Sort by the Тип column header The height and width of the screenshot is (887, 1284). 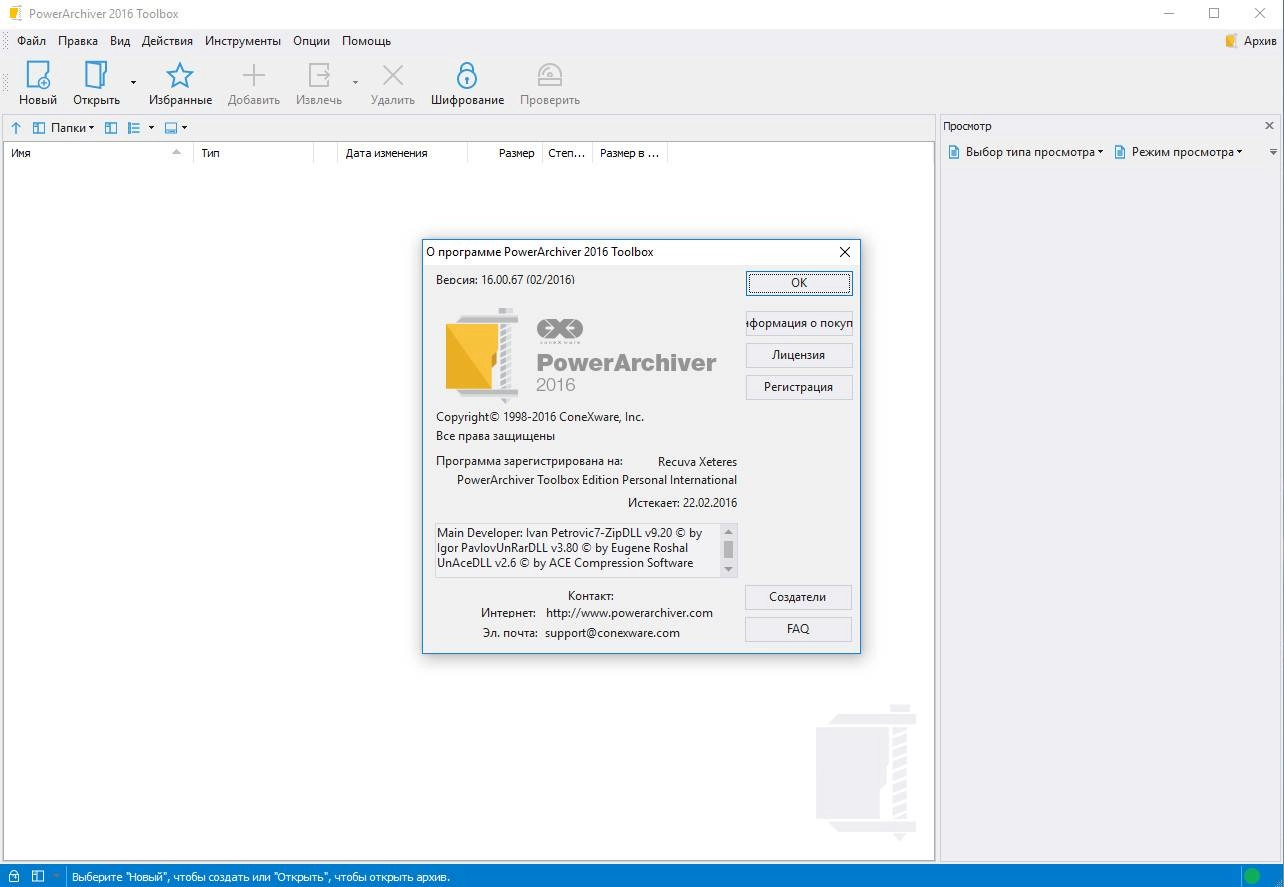coord(253,153)
